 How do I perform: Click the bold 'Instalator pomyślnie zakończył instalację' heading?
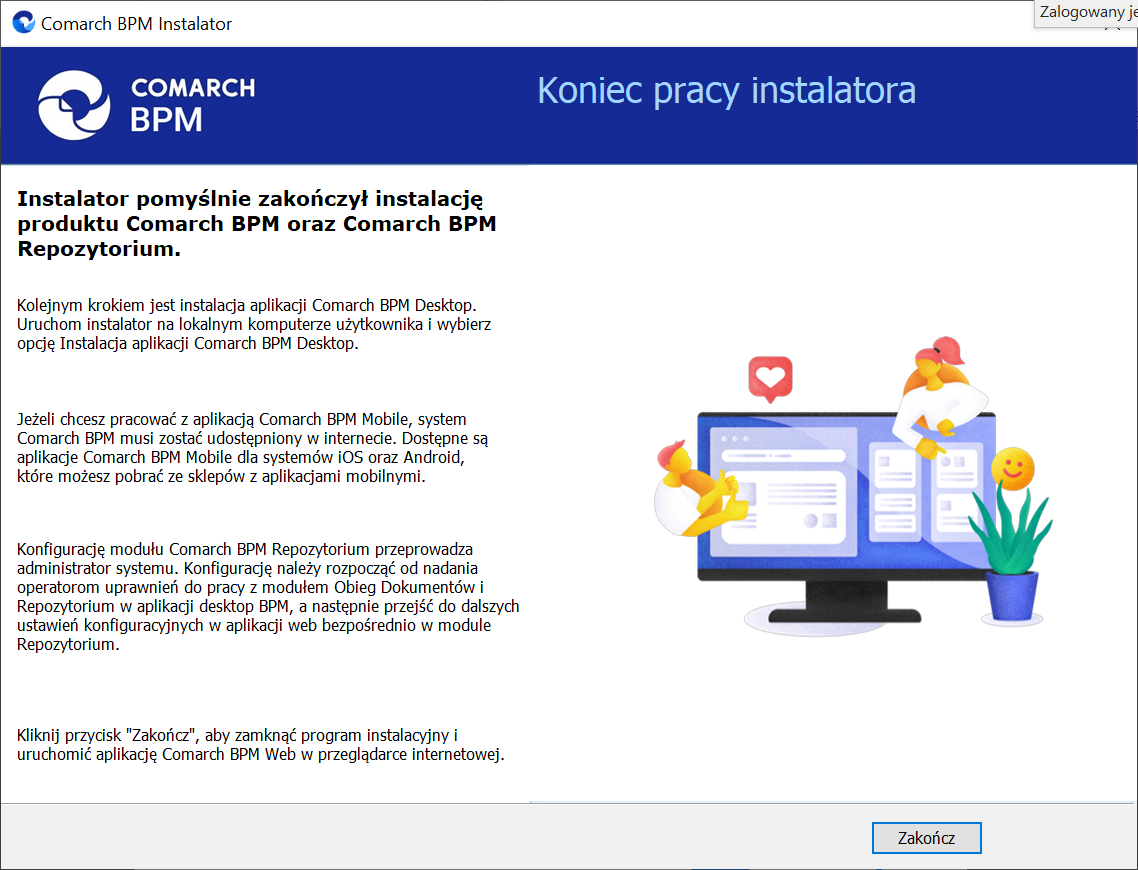pyautogui.click(x=257, y=223)
